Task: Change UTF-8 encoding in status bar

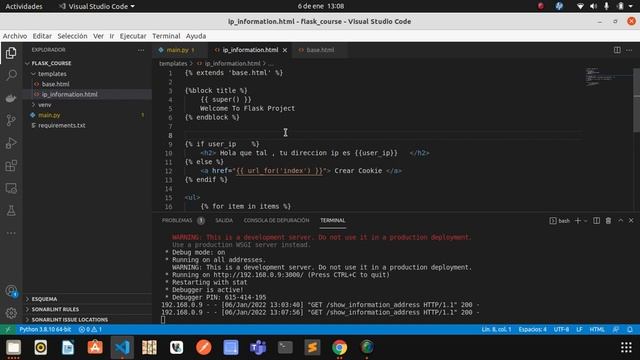Action: tap(561, 329)
